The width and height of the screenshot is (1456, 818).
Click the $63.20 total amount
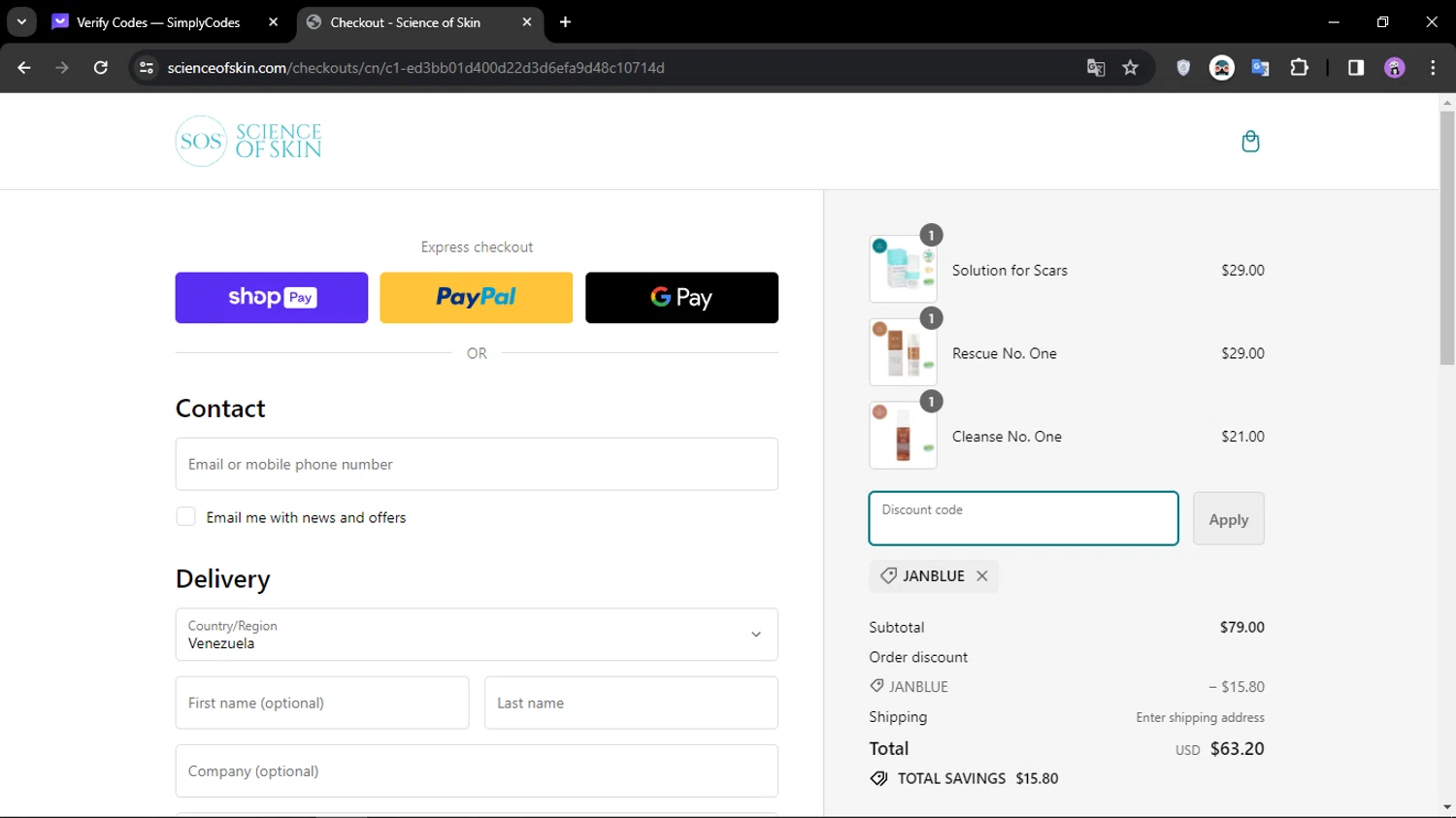[x=1237, y=749]
